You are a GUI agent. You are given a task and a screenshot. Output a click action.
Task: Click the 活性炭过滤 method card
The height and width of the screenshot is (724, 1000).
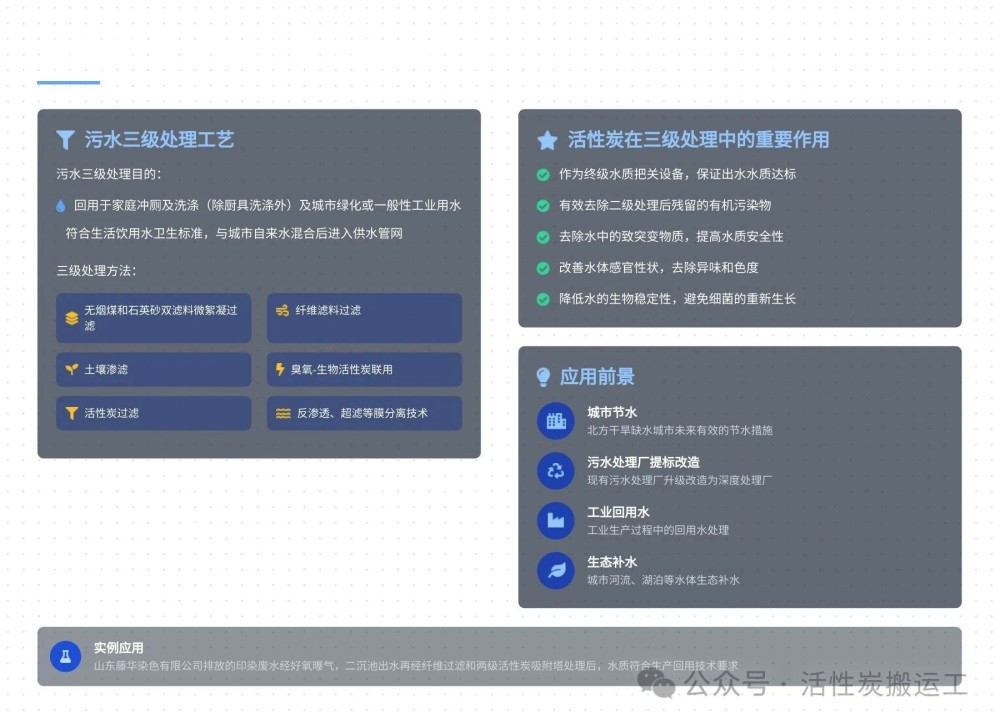pyautogui.click(x=153, y=413)
